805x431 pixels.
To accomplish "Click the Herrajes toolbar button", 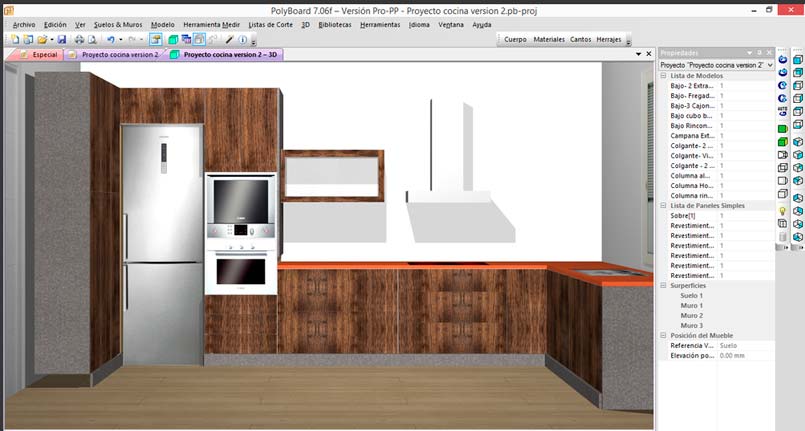I will point(608,39).
